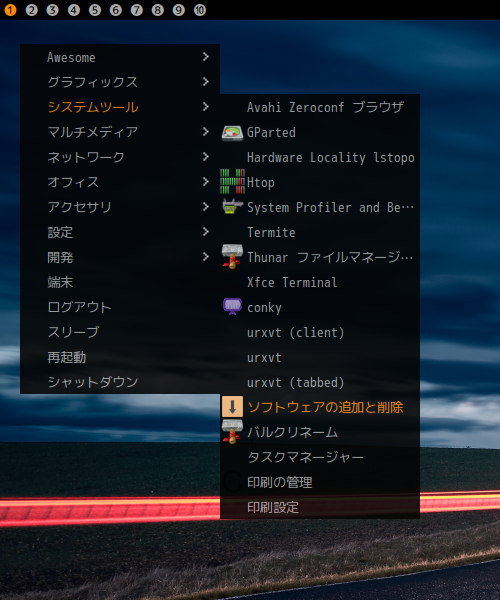Launch Hardware Locality lstopo
Viewport: 500px width, 600px height.
(x=320, y=157)
